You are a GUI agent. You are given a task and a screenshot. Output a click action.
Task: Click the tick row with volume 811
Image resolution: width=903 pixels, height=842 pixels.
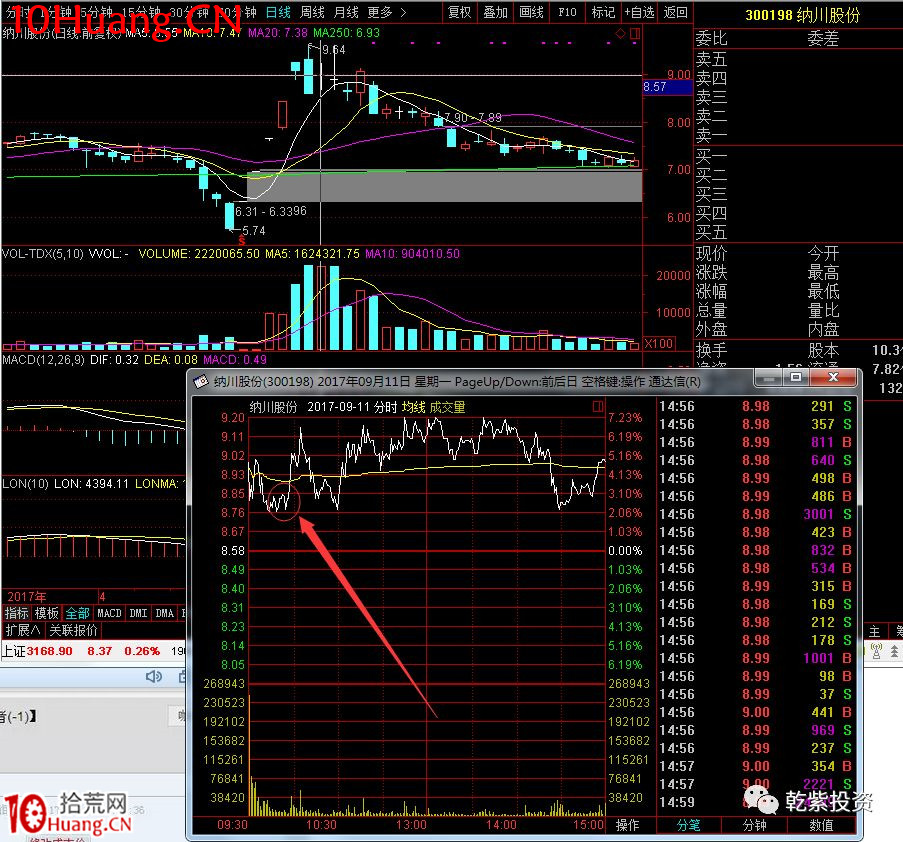click(x=756, y=442)
